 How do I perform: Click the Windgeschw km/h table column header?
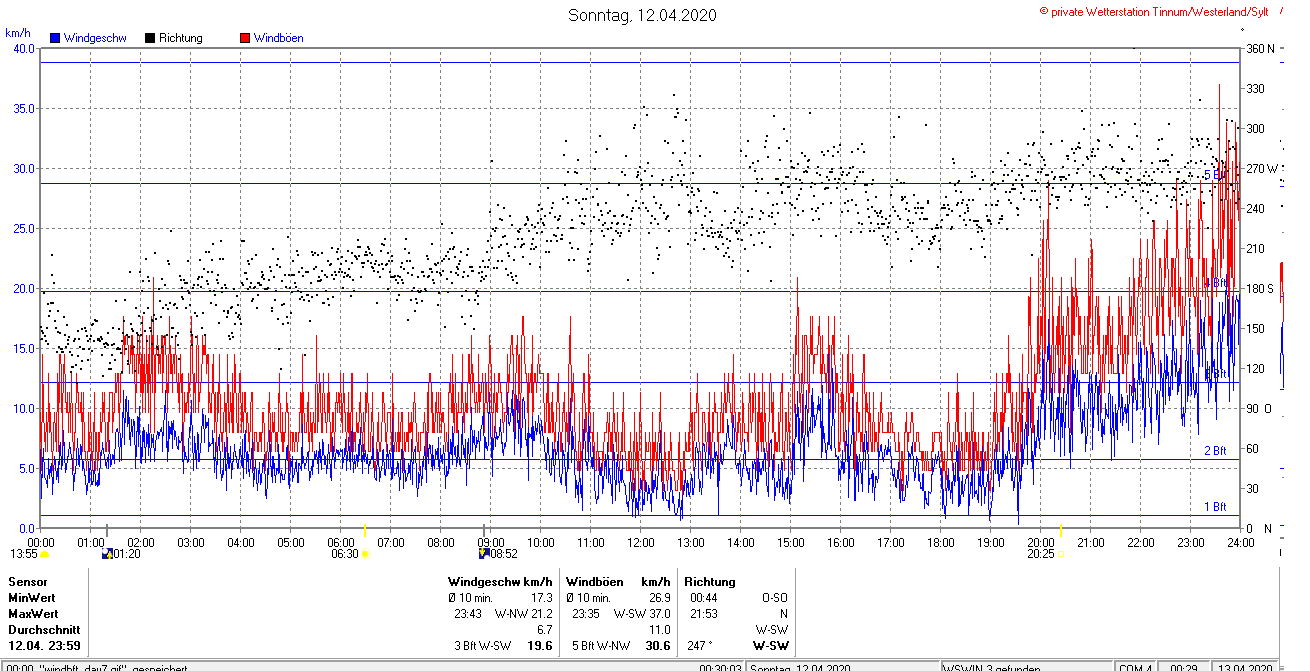click(500, 581)
